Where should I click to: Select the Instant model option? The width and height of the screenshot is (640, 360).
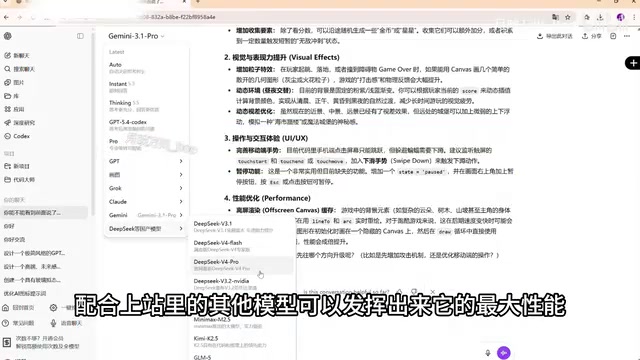coord(146,87)
